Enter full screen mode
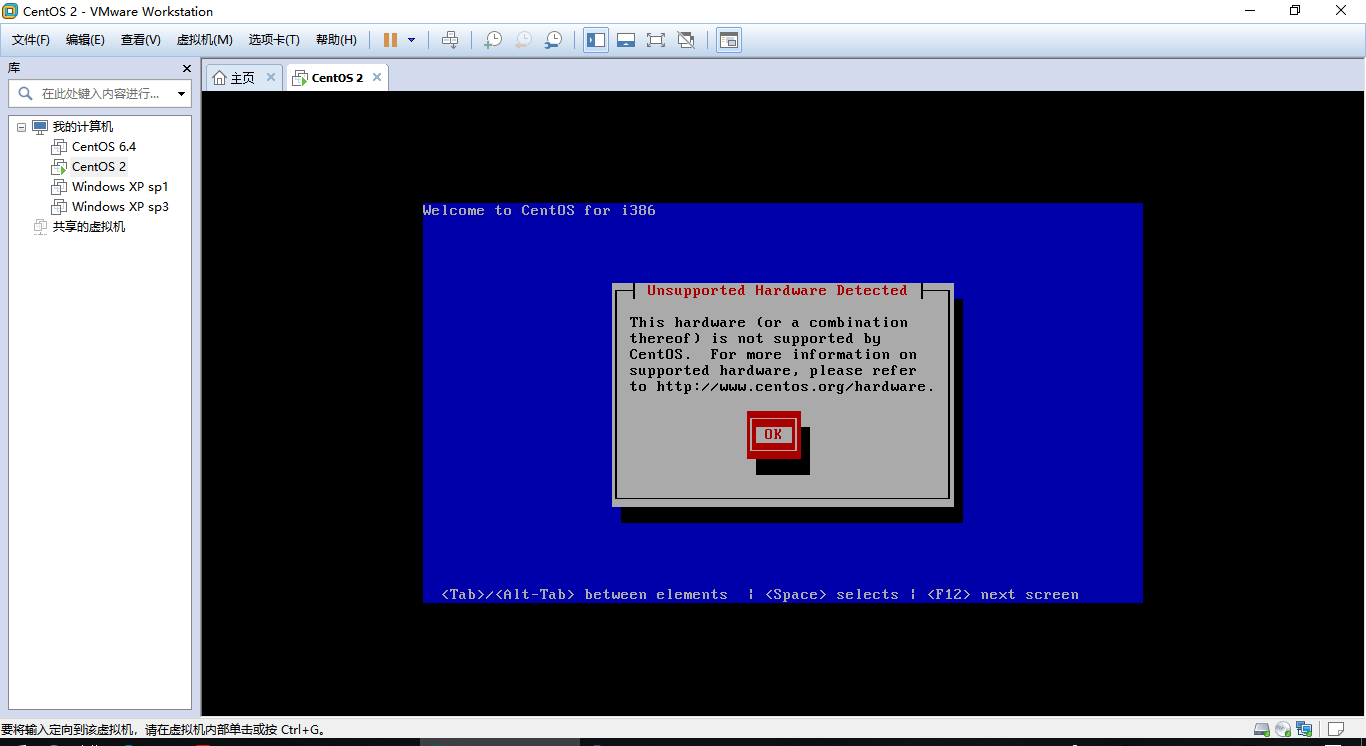 656,40
